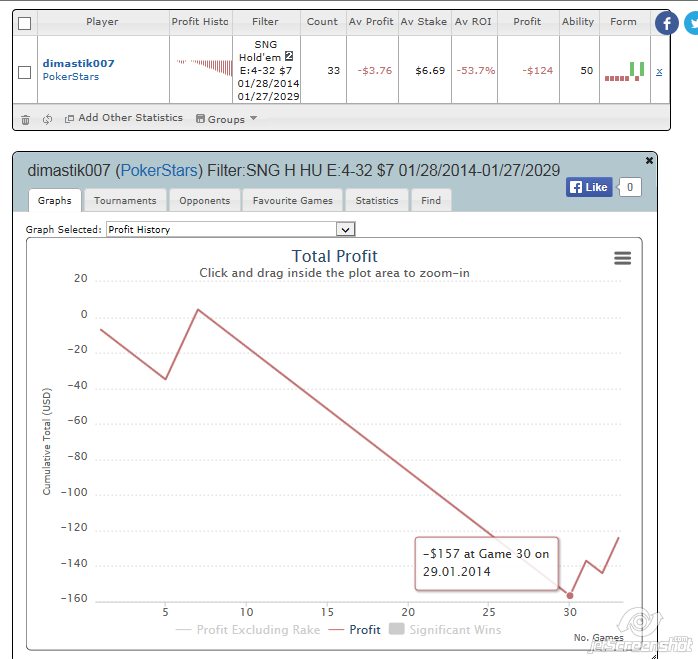Screen dimensions: 698x659
Task: Open the Tournaments tab
Action: 125,200
